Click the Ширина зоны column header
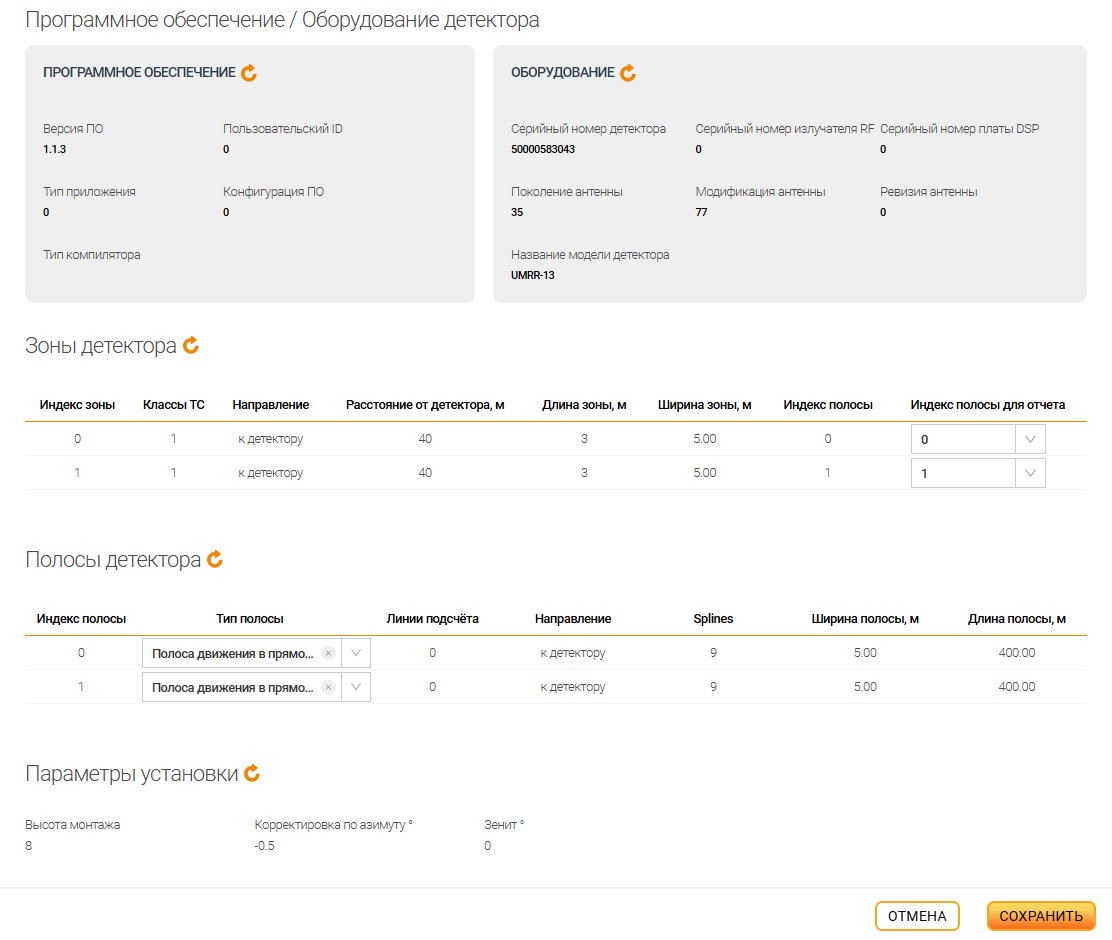The image size is (1112, 940). (704, 404)
